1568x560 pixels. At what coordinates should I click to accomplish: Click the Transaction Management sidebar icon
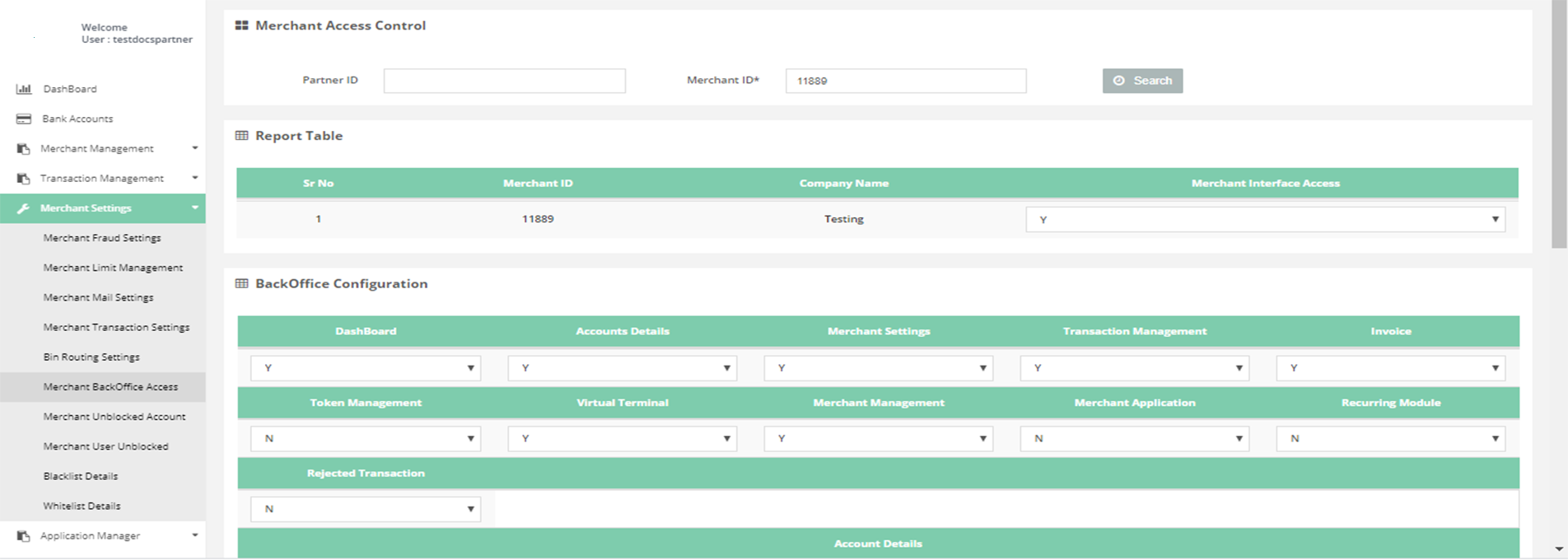pyautogui.click(x=24, y=179)
